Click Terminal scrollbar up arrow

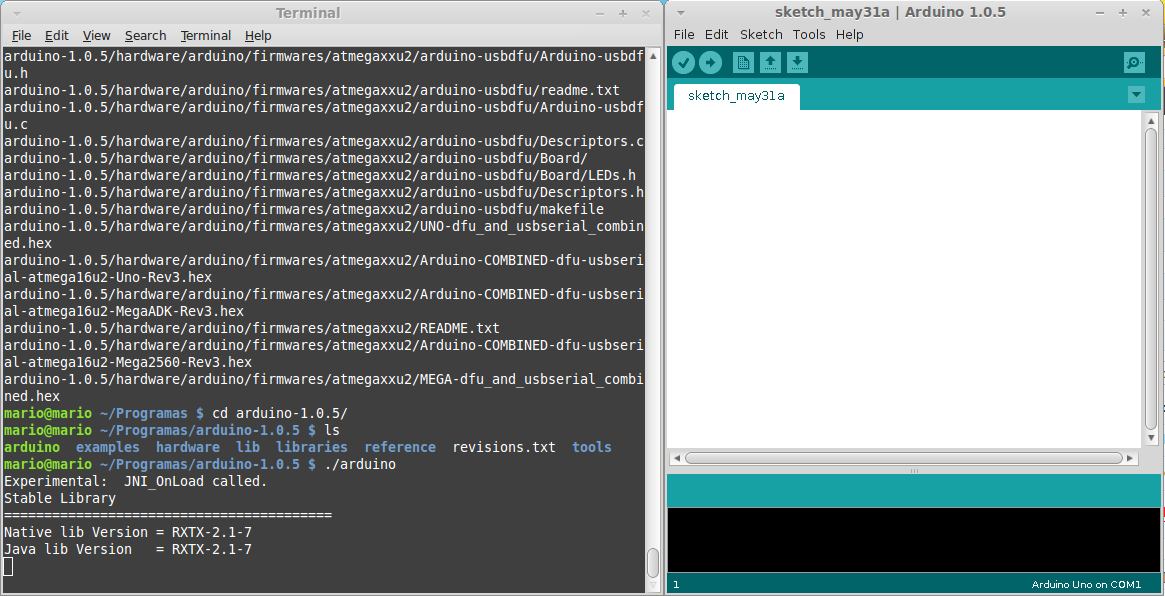(x=653, y=56)
